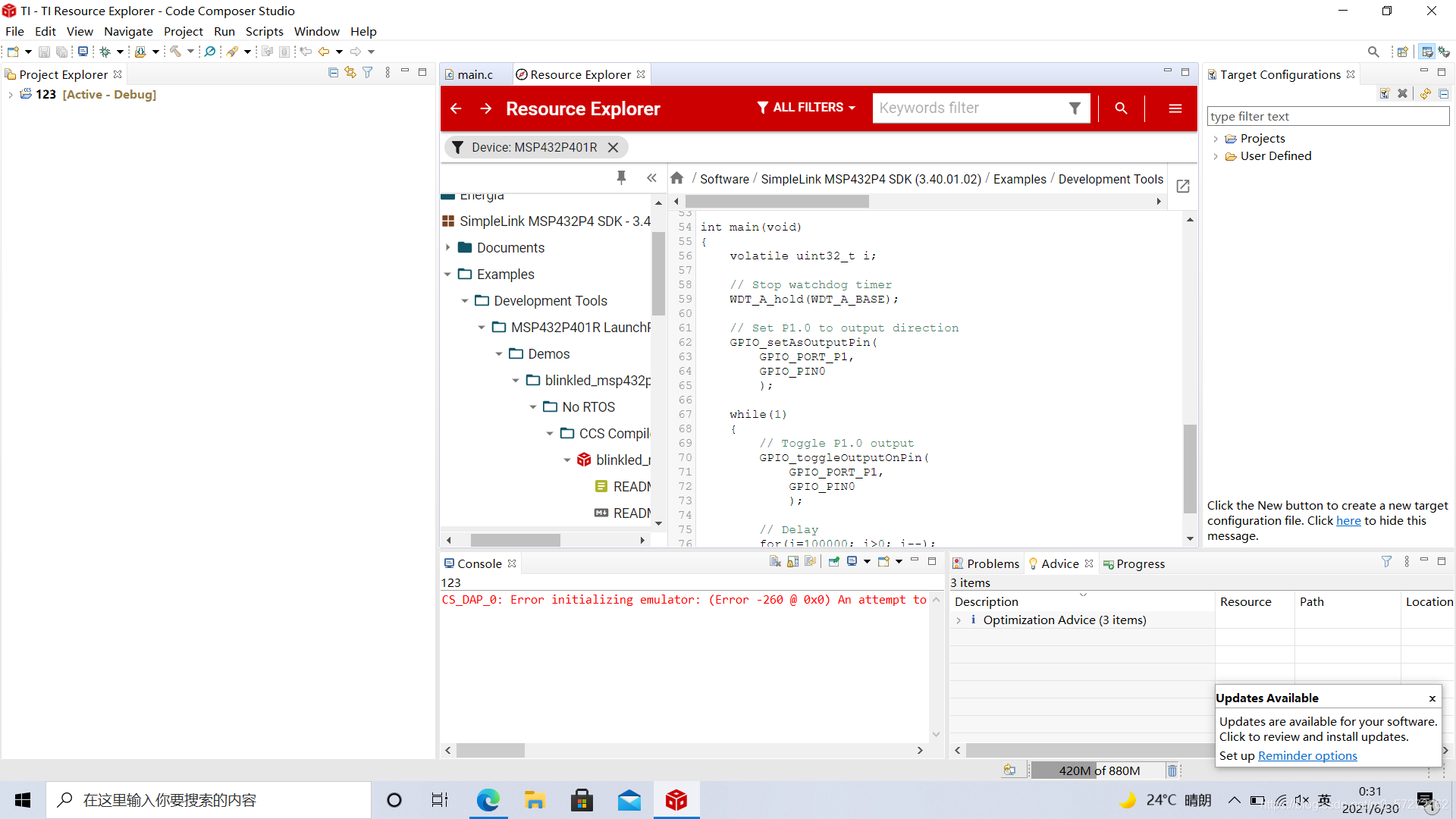
Task: Open the Scripts menu
Action: [264, 31]
